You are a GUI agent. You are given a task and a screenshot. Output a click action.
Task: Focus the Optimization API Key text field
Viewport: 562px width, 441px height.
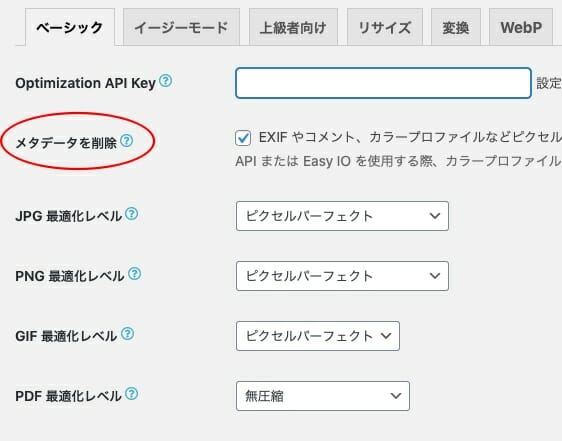[x=383, y=83]
